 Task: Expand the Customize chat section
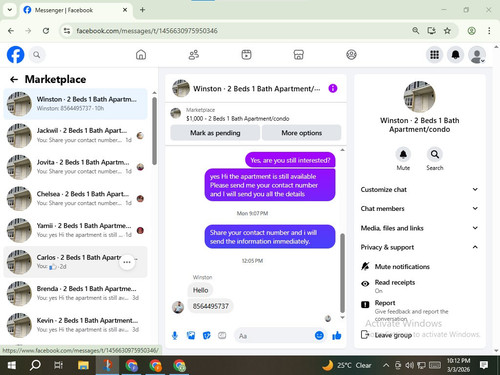[x=419, y=189]
